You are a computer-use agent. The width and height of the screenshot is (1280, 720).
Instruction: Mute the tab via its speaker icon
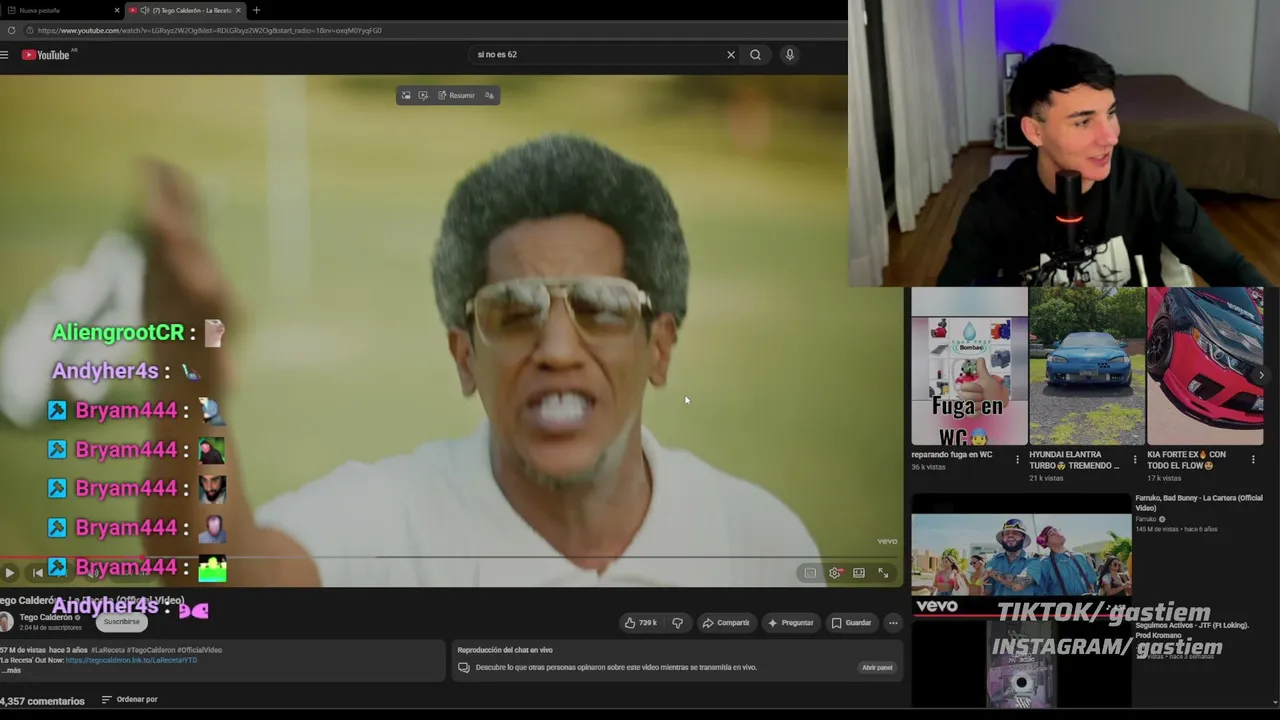(145, 10)
